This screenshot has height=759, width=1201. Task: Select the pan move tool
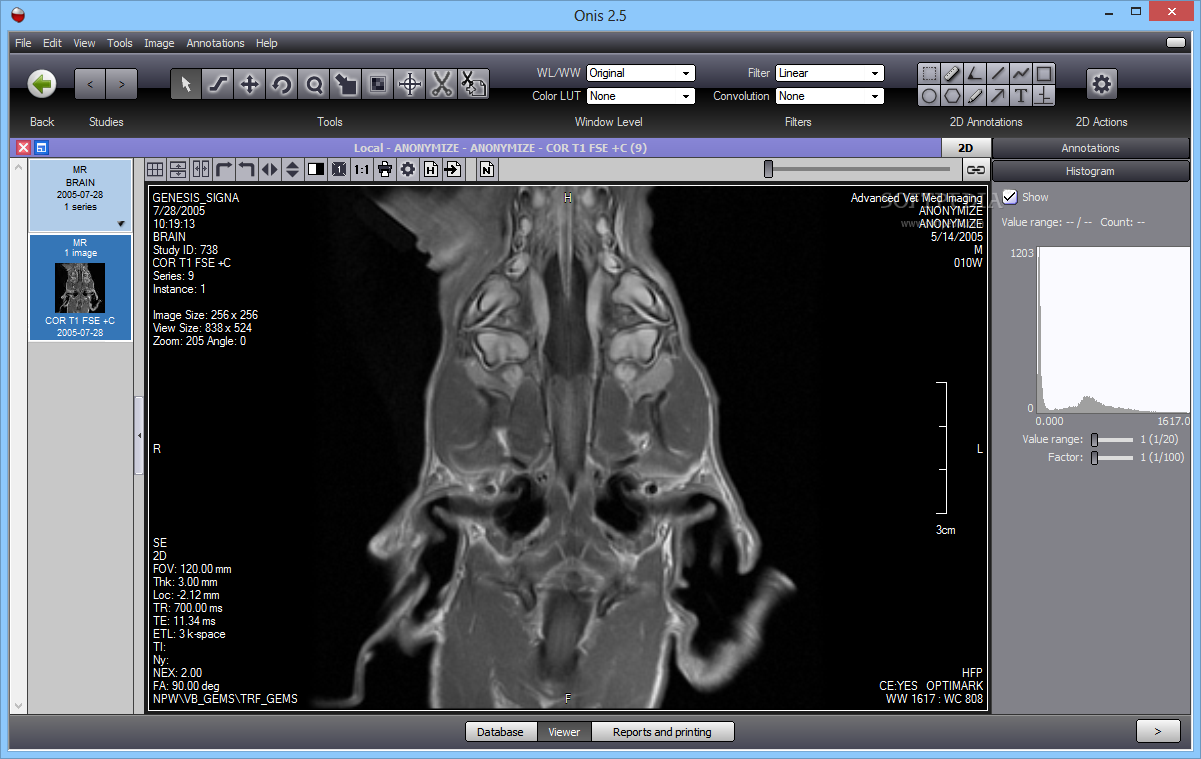(x=250, y=85)
